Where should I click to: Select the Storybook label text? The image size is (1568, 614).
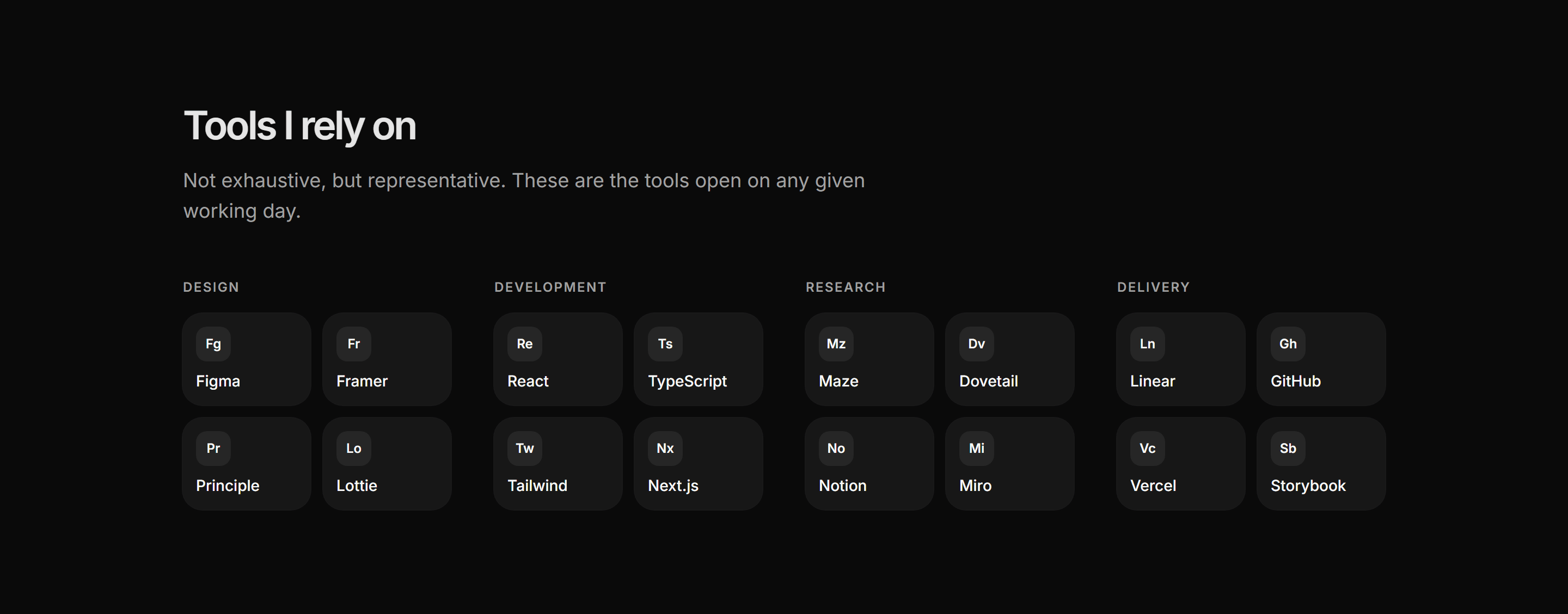(x=1308, y=486)
